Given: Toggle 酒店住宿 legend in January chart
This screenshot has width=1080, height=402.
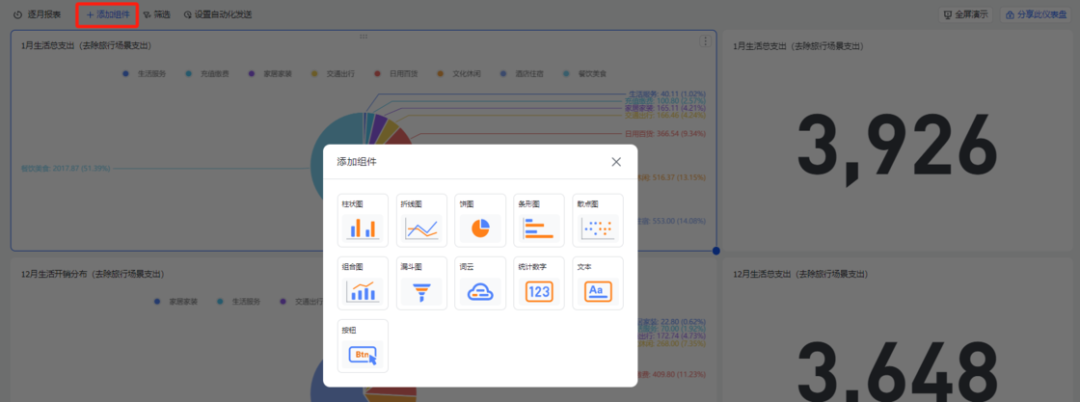Looking at the screenshot, I should (x=521, y=73).
